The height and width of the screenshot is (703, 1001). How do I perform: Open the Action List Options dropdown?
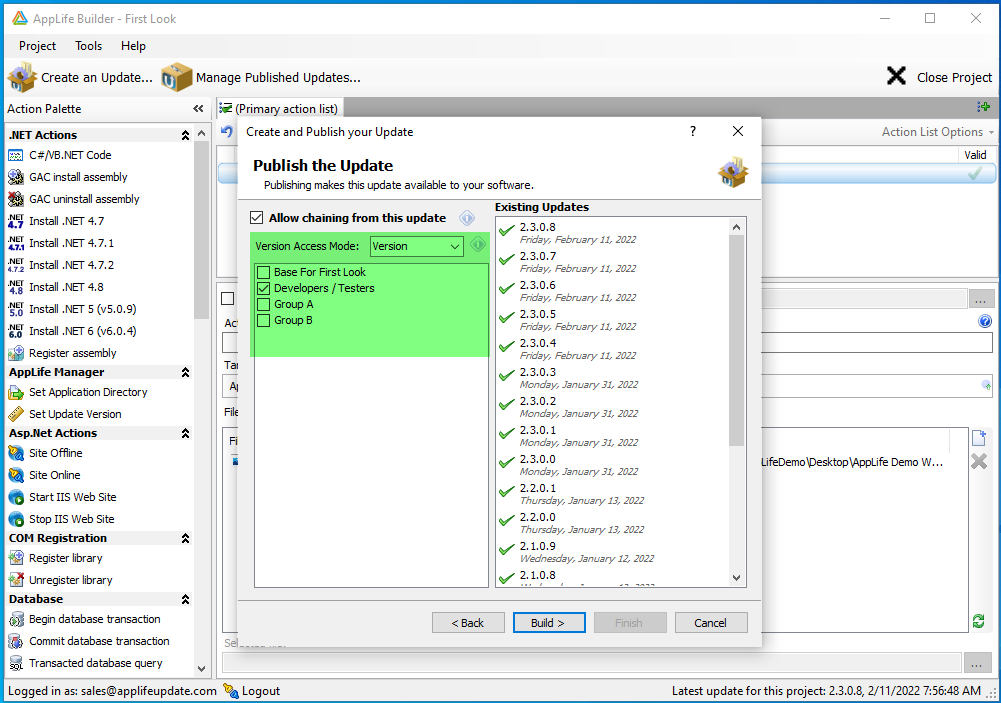938,132
